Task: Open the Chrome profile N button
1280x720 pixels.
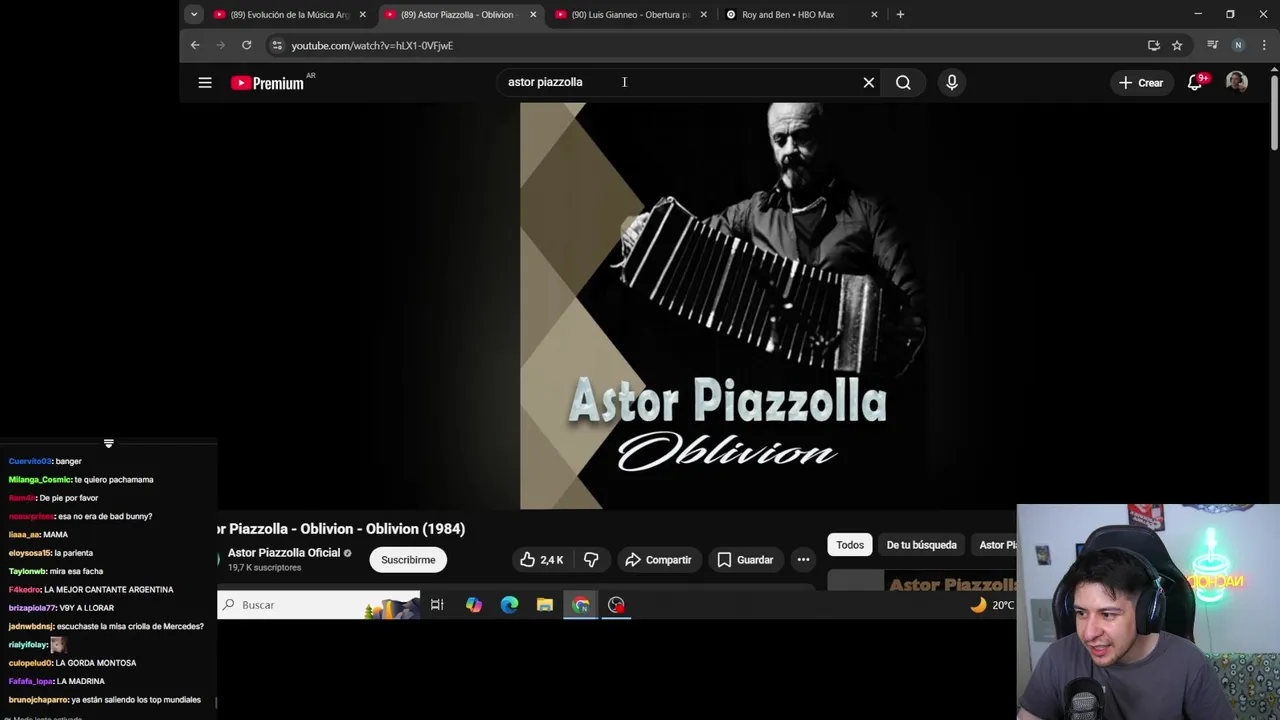Action: coord(1238,45)
